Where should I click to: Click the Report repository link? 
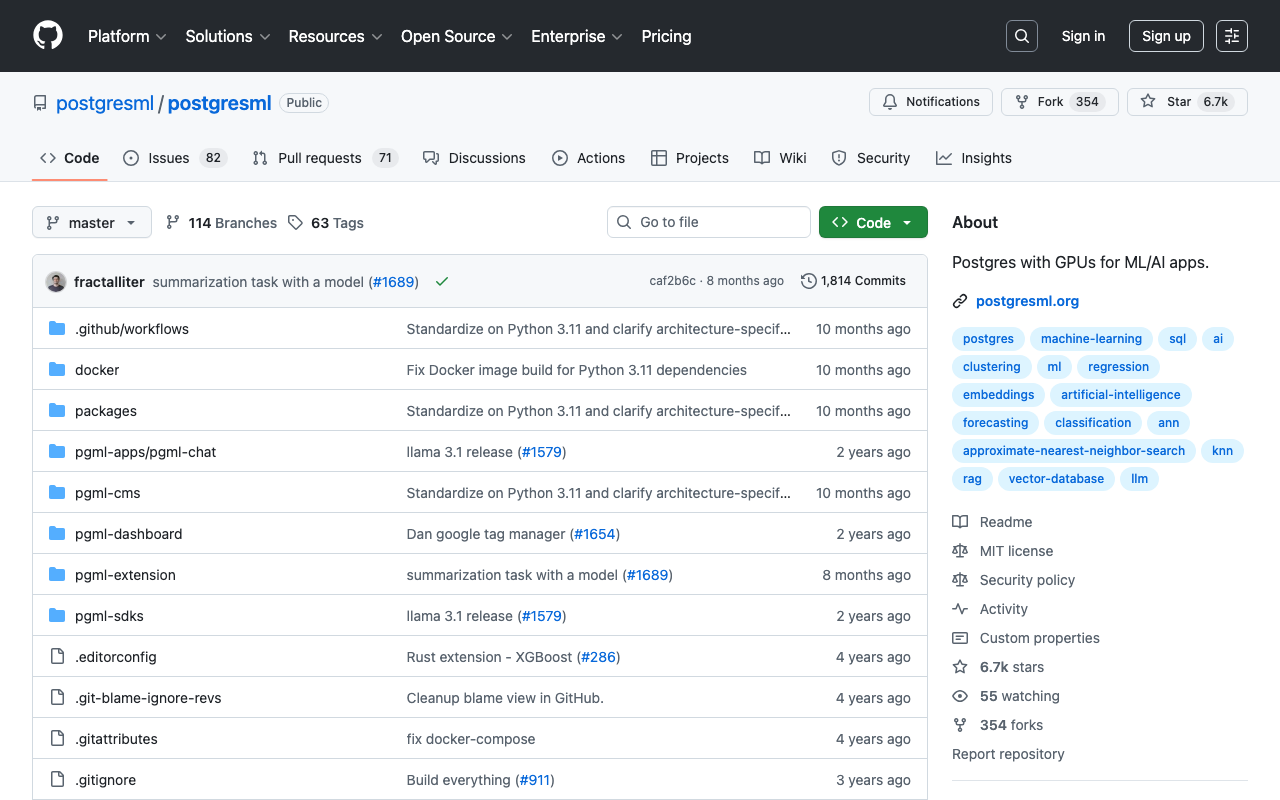[x=1008, y=754]
